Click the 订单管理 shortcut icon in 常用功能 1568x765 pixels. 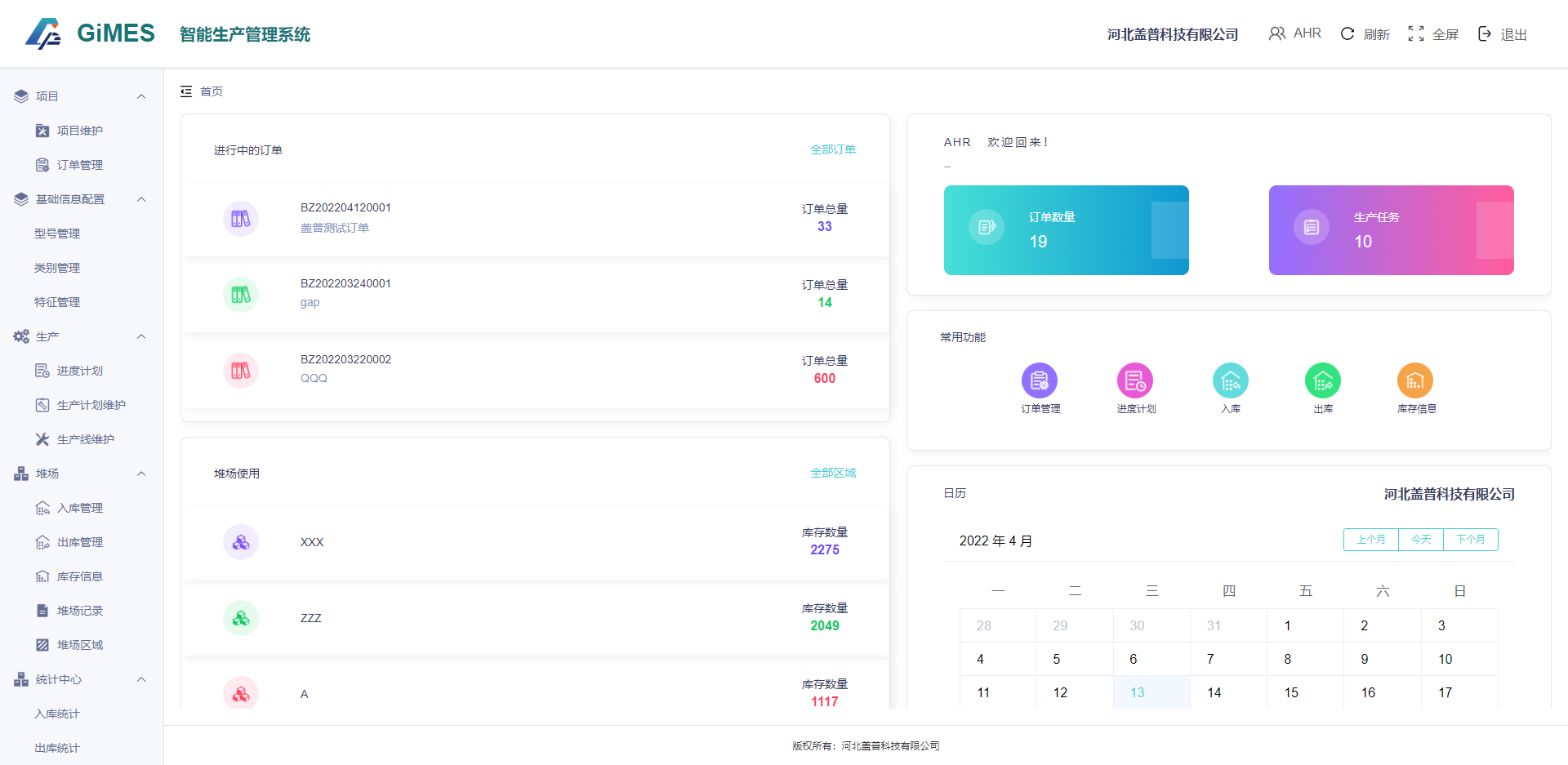click(1039, 380)
